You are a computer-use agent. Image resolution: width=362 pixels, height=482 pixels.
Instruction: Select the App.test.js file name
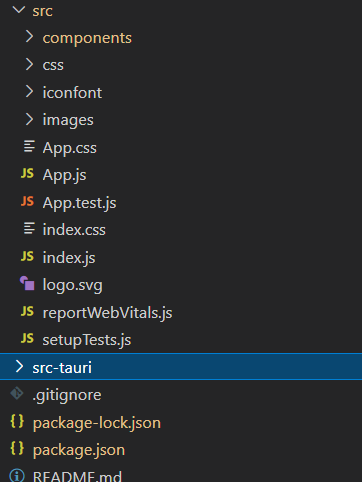coord(79,203)
